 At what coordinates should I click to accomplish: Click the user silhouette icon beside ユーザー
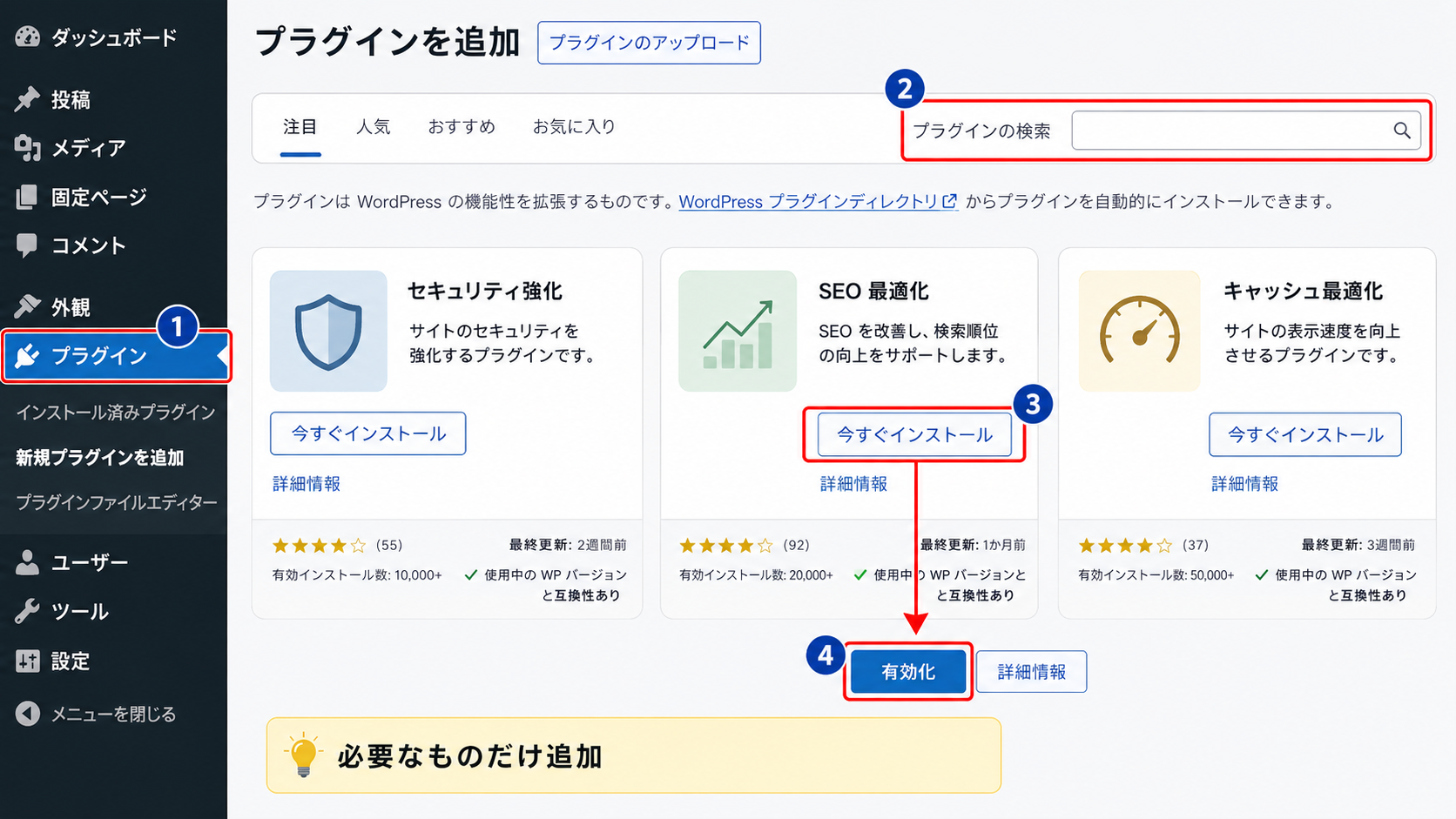coord(27,562)
